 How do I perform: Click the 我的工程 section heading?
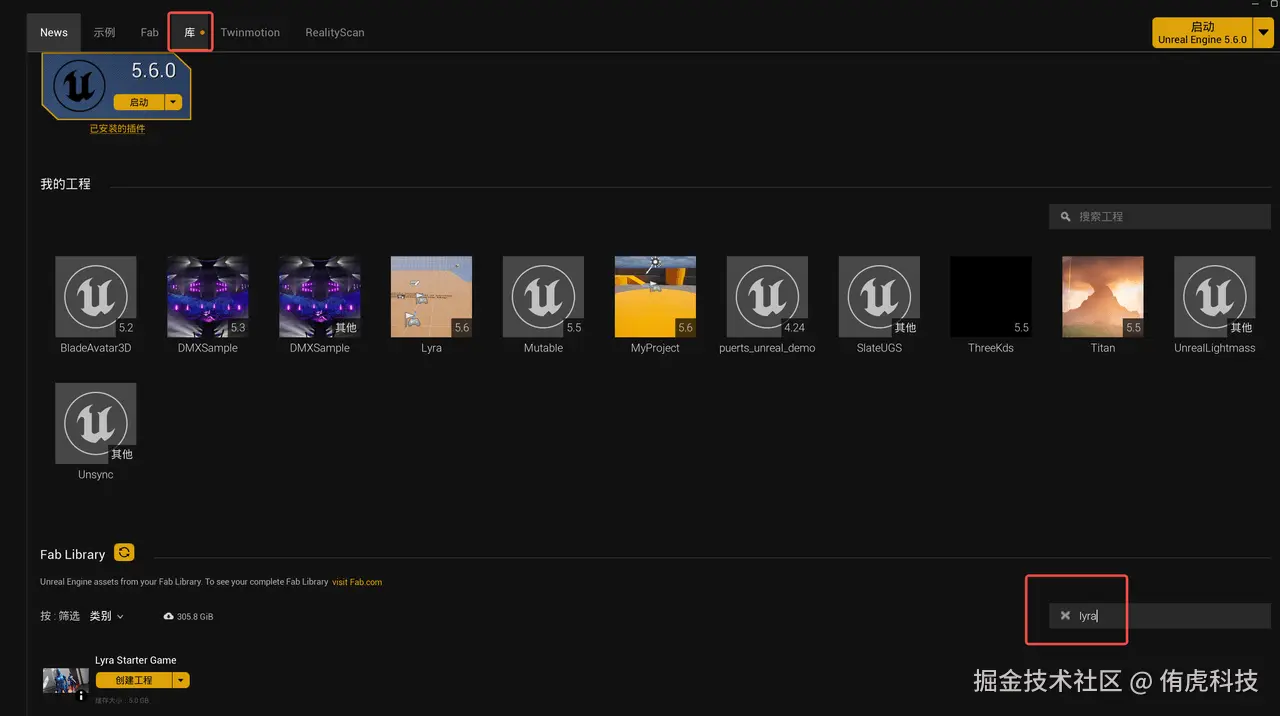tap(65, 184)
